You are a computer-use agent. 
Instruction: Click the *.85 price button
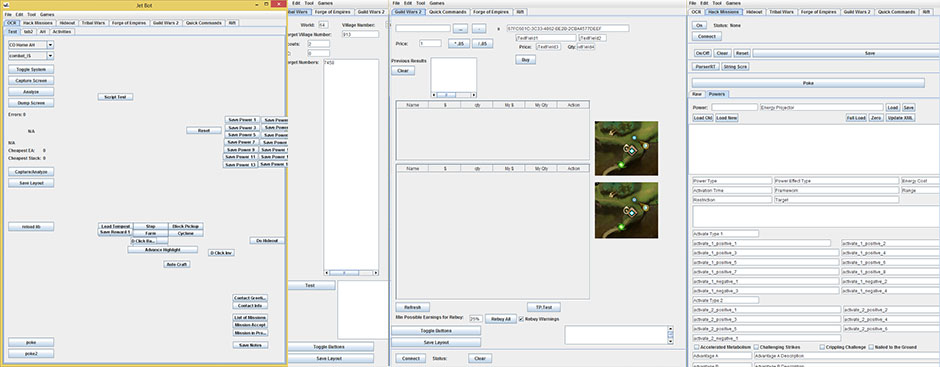[x=459, y=43]
